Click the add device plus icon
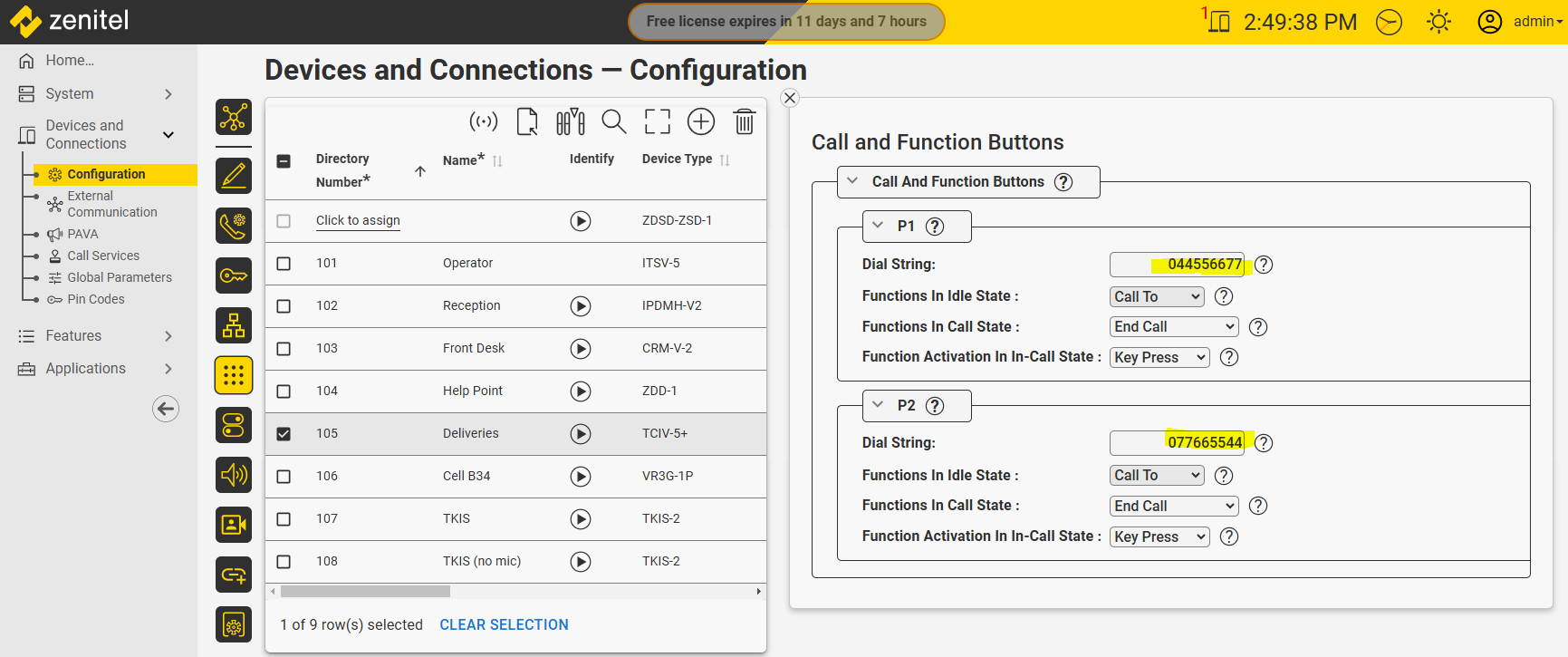 point(700,121)
